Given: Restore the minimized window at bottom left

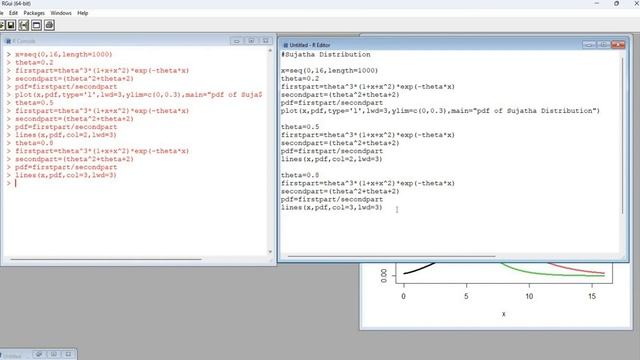Looking at the screenshot, I should 39,355.
